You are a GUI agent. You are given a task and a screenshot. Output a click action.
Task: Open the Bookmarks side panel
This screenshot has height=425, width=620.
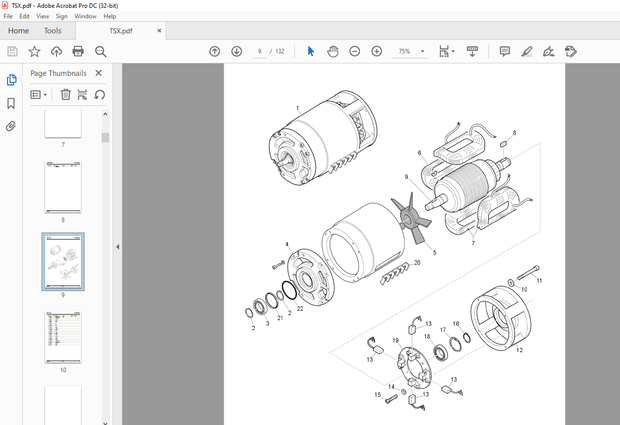click(11, 104)
